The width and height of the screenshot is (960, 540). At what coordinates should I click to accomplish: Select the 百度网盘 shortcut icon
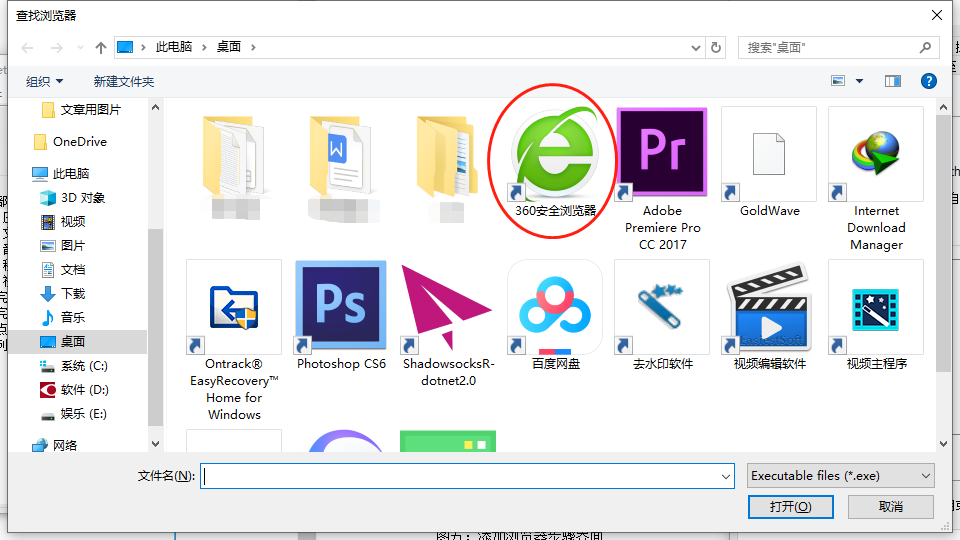555,307
